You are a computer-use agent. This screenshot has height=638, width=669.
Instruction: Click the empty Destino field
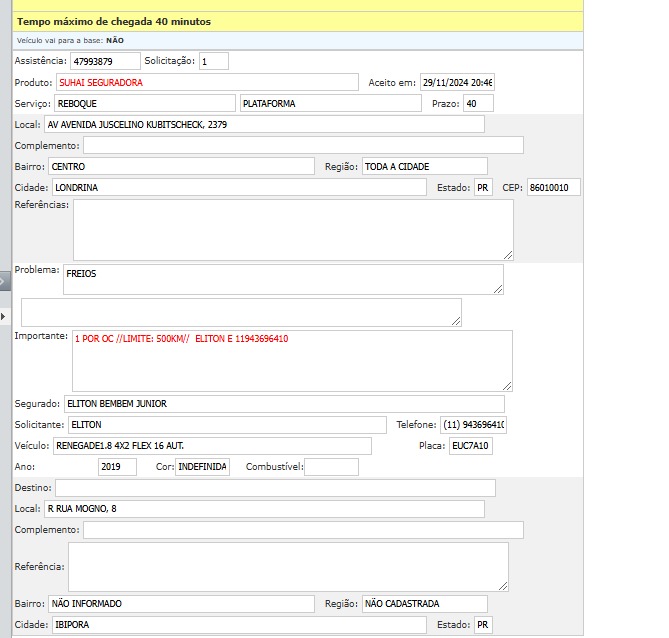pyautogui.click(x=275, y=488)
